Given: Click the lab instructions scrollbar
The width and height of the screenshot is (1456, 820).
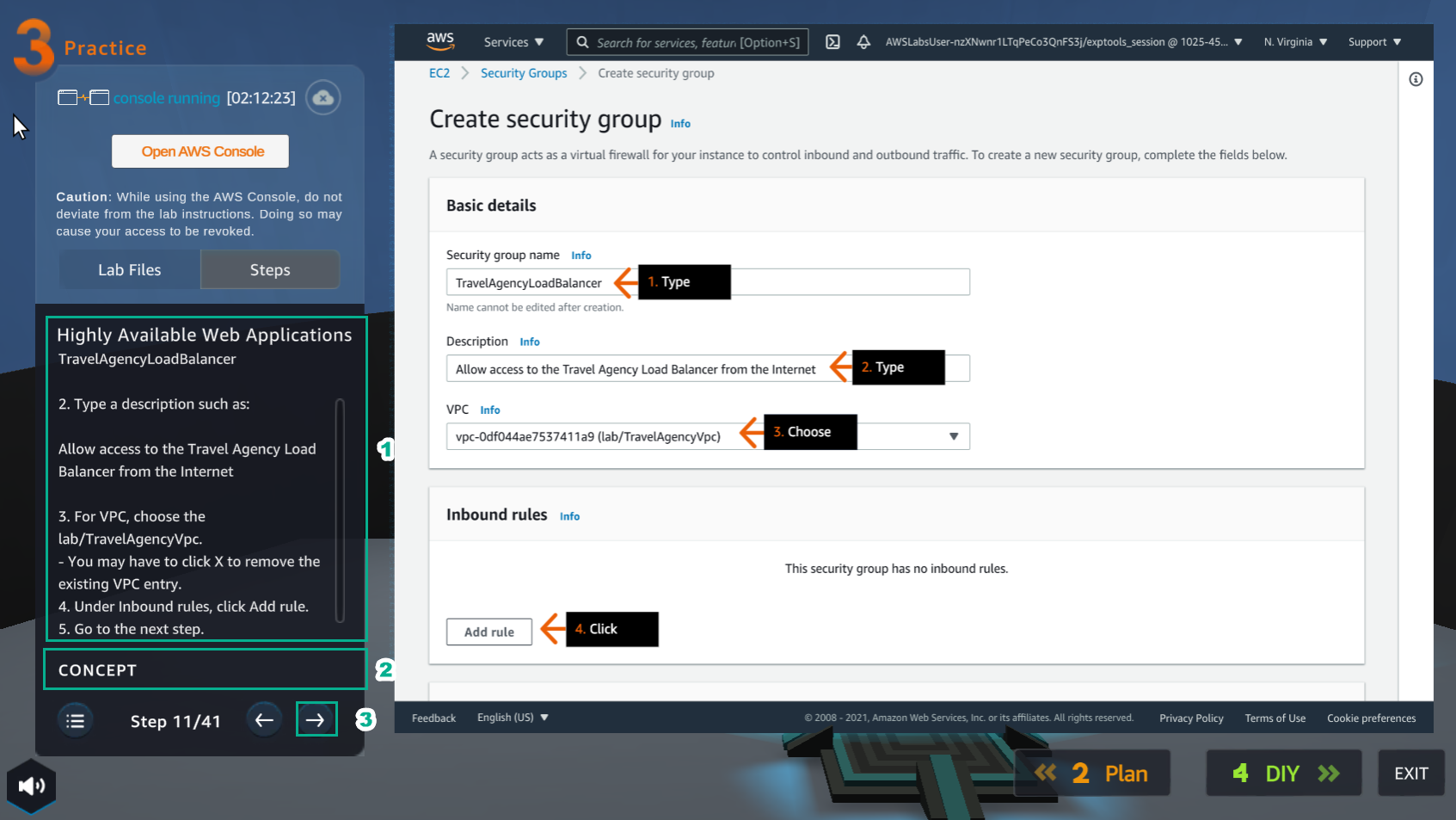Looking at the screenshot, I should click(x=340, y=509).
